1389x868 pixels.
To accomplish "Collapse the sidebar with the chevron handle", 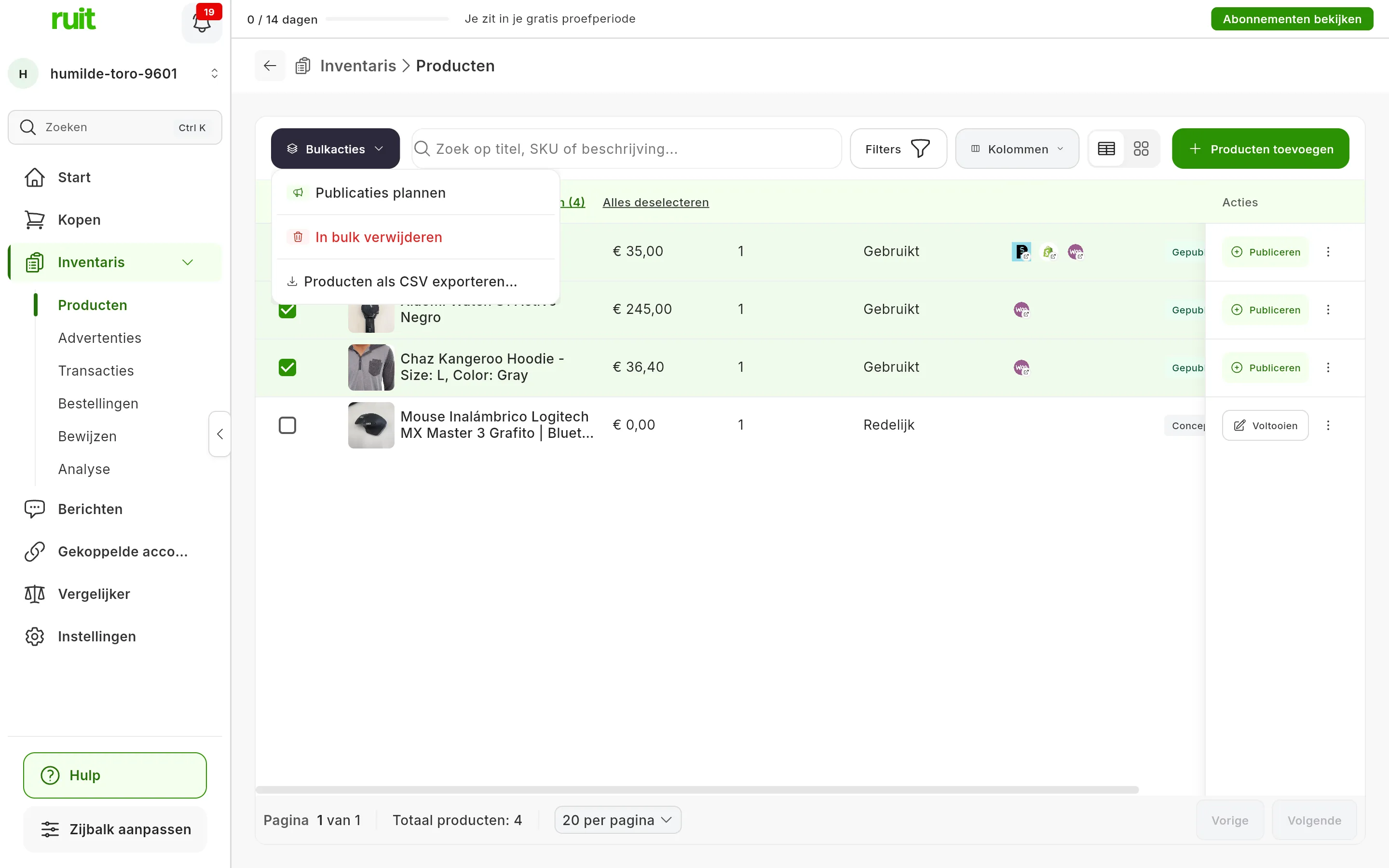I will pos(220,434).
